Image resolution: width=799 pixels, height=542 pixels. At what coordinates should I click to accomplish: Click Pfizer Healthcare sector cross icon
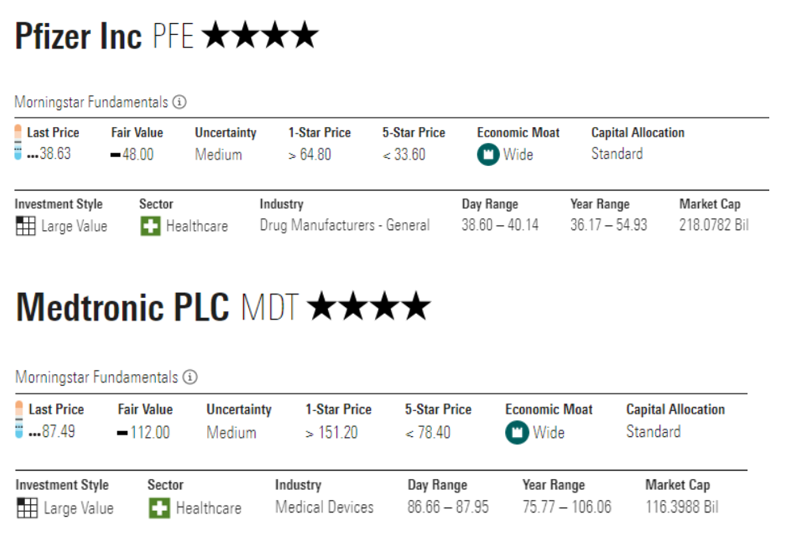coord(150,226)
